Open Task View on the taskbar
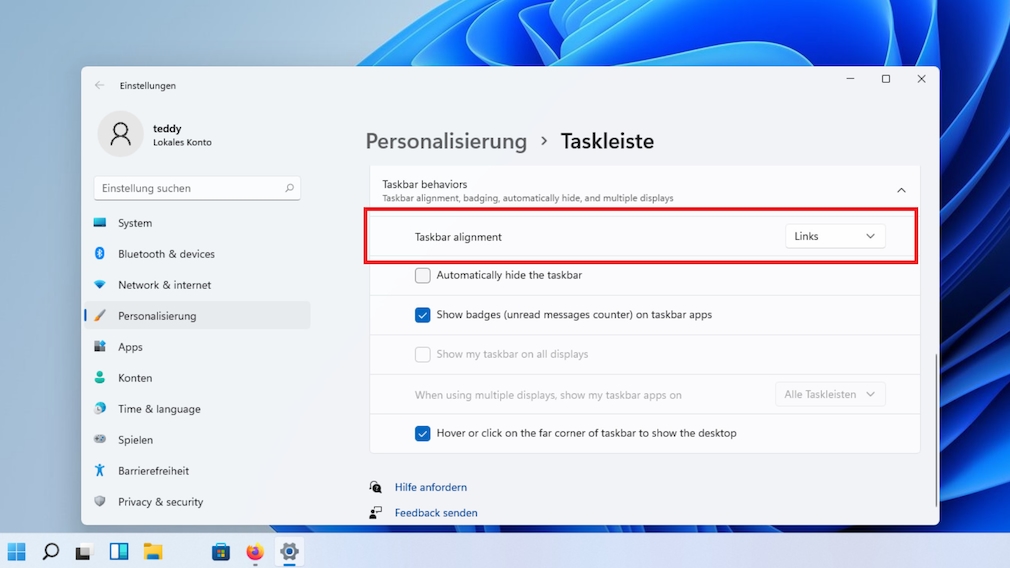1010x568 pixels. [x=84, y=552]
